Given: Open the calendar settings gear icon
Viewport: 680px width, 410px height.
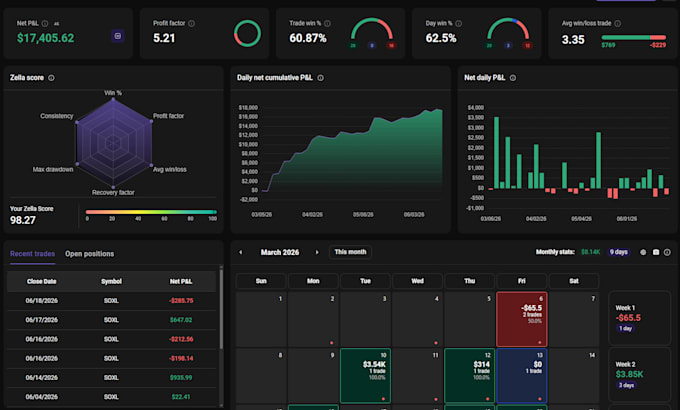Looking at the screenshot, I should [x=643, y=252].
